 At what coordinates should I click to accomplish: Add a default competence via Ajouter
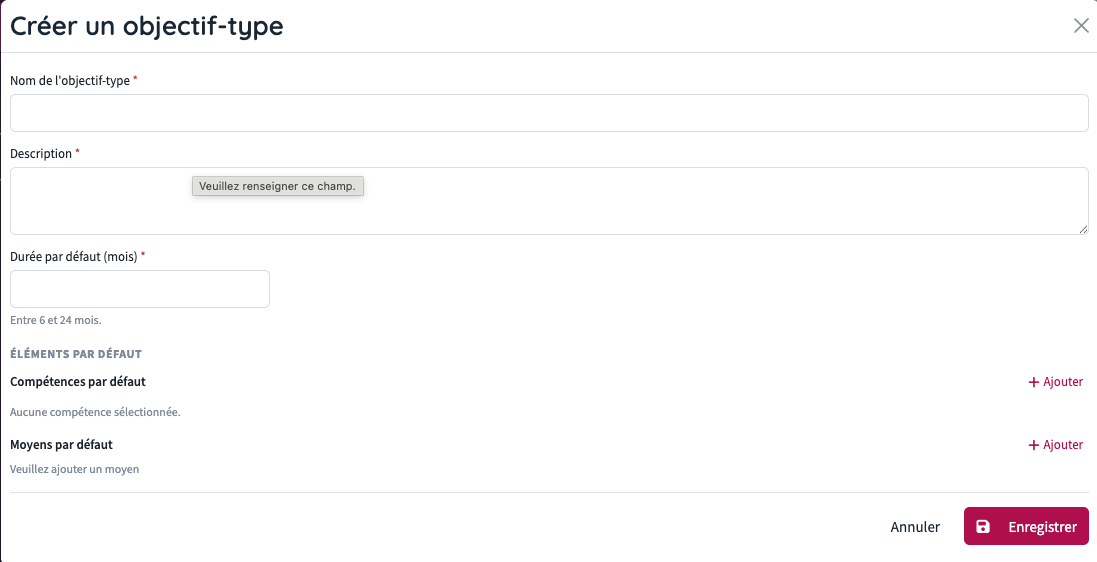click(x=1056, y=382)
